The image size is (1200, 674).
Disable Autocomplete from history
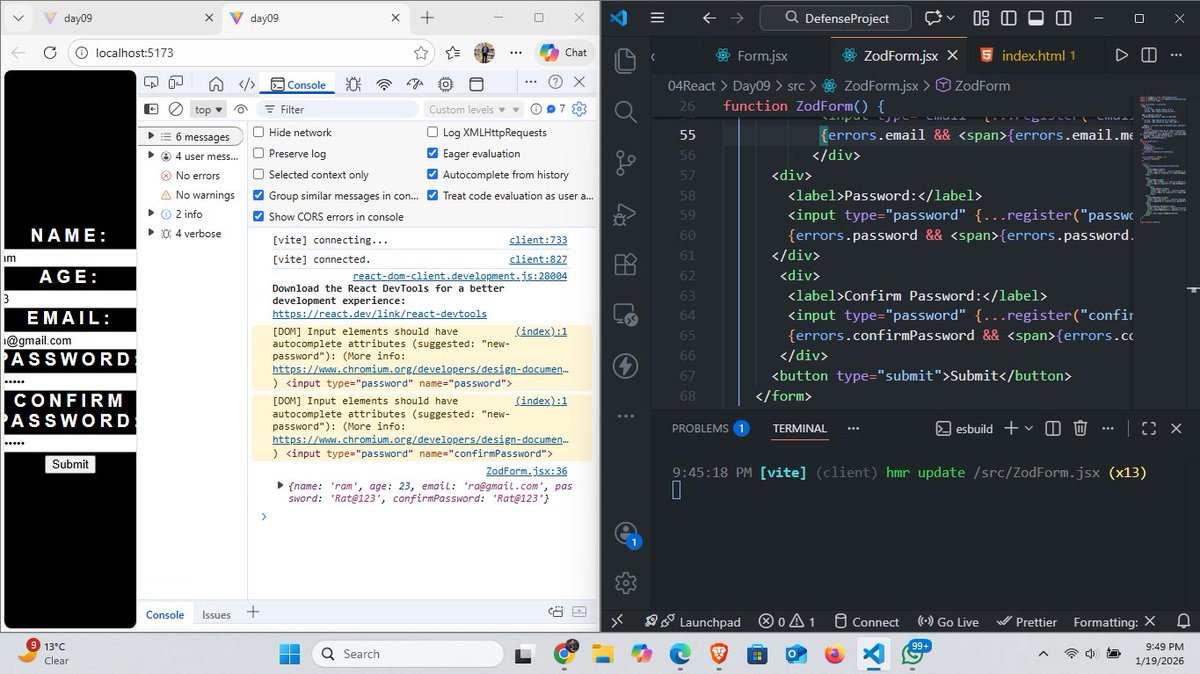click(433, 174)
